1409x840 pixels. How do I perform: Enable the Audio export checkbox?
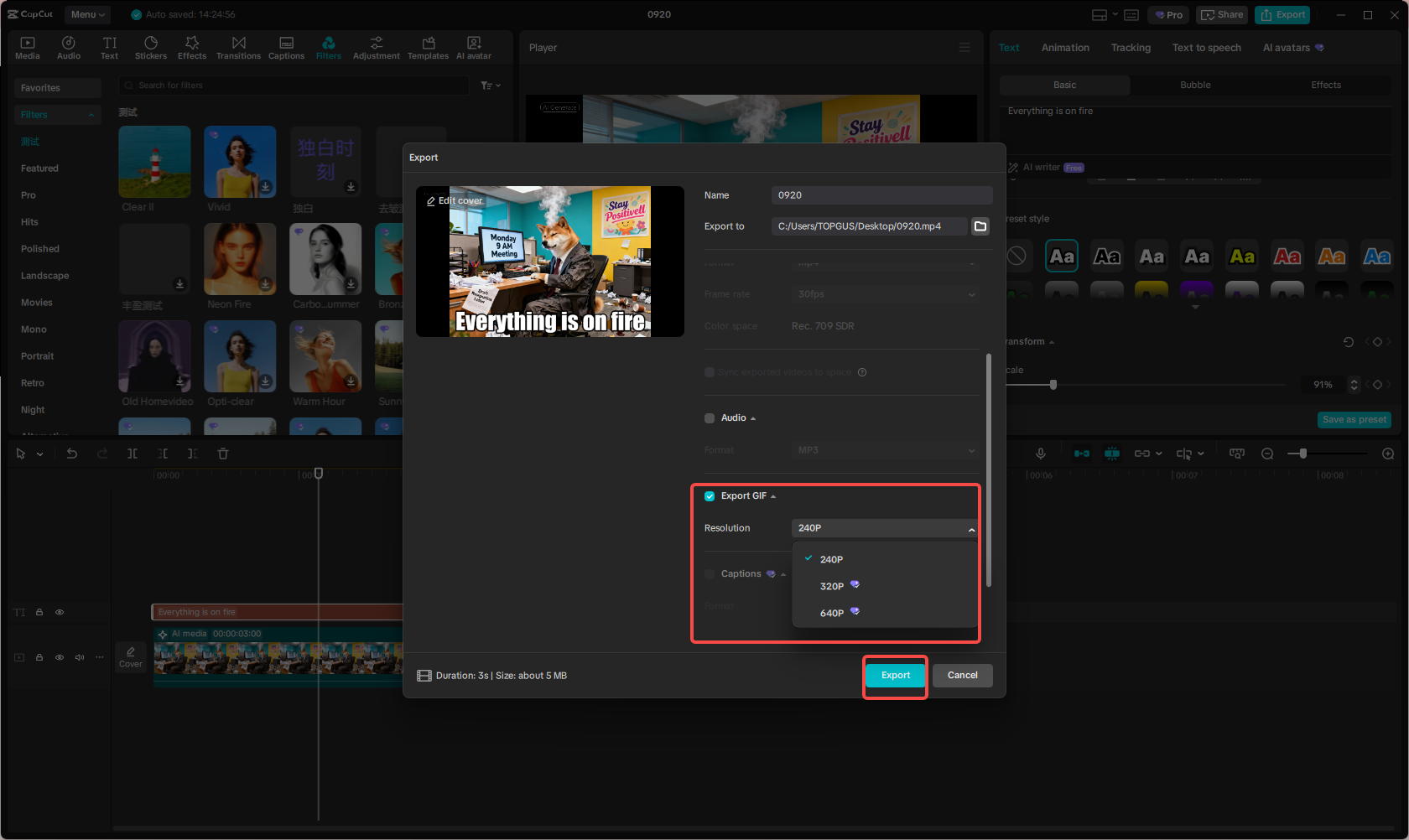(x=710, y=418)
